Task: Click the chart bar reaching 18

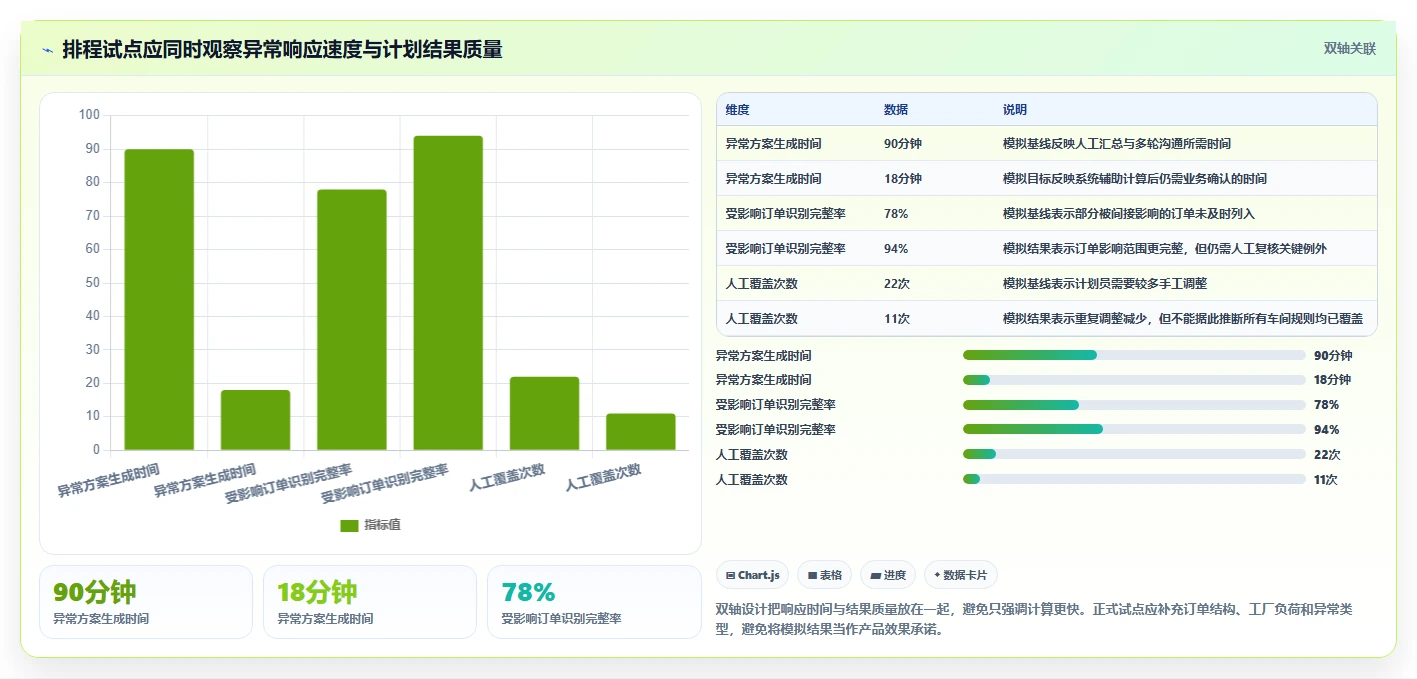Action: tap(255, 420)
